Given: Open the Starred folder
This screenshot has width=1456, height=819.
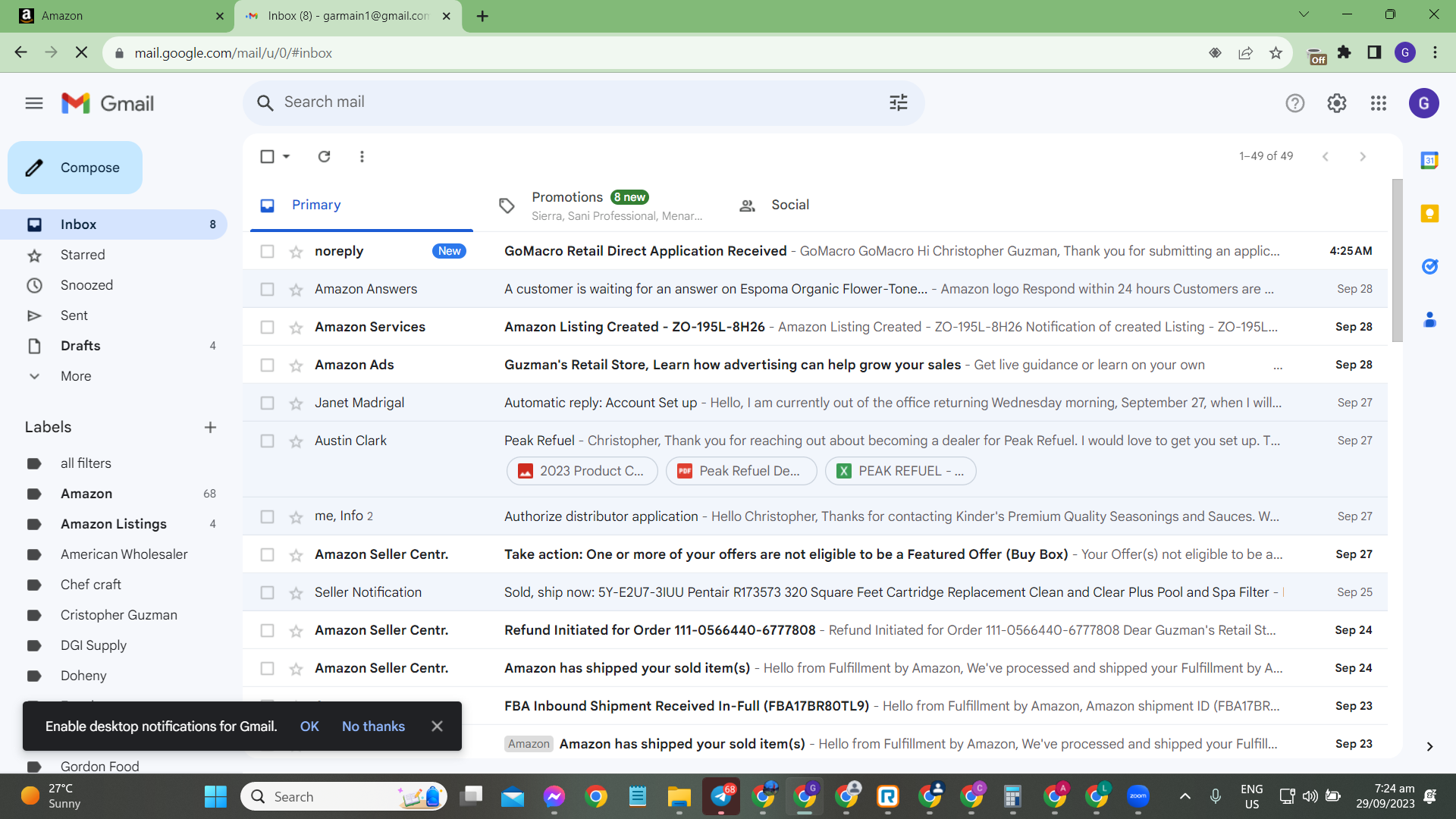Looking at the screenshot, I should 83,255.
